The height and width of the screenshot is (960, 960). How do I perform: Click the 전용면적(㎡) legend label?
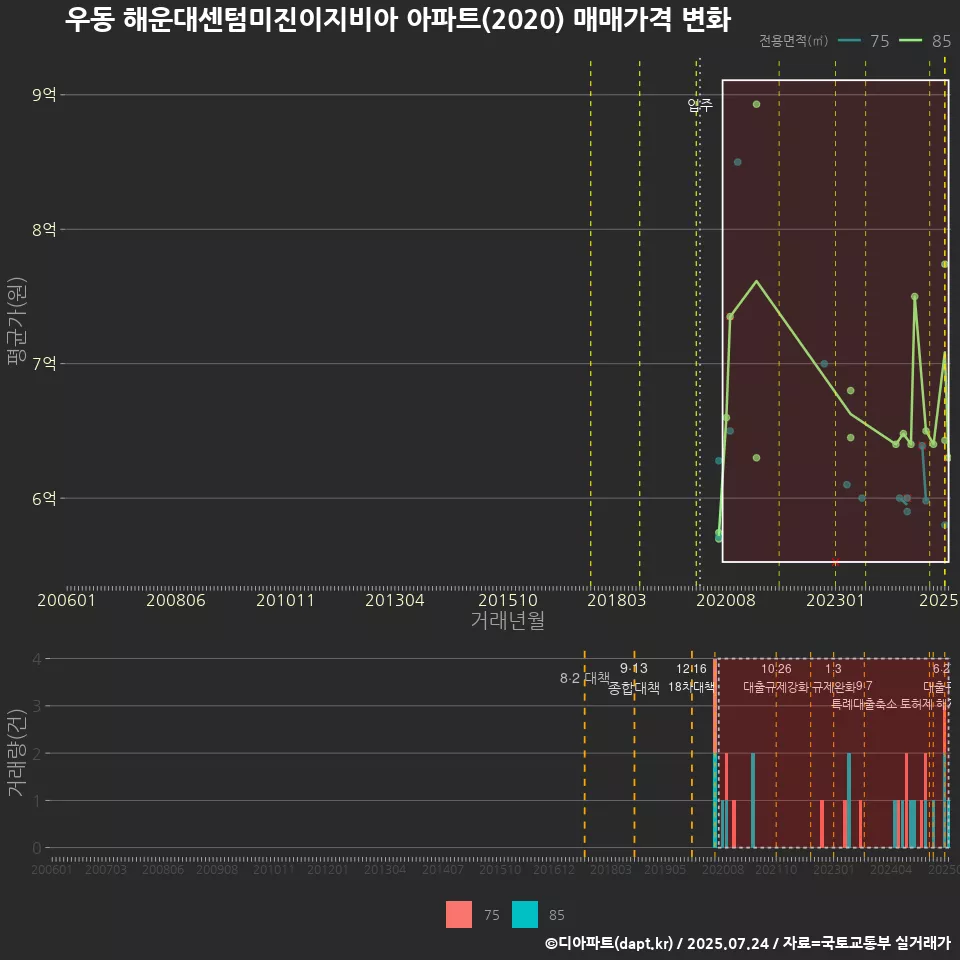tap(793, 41)
